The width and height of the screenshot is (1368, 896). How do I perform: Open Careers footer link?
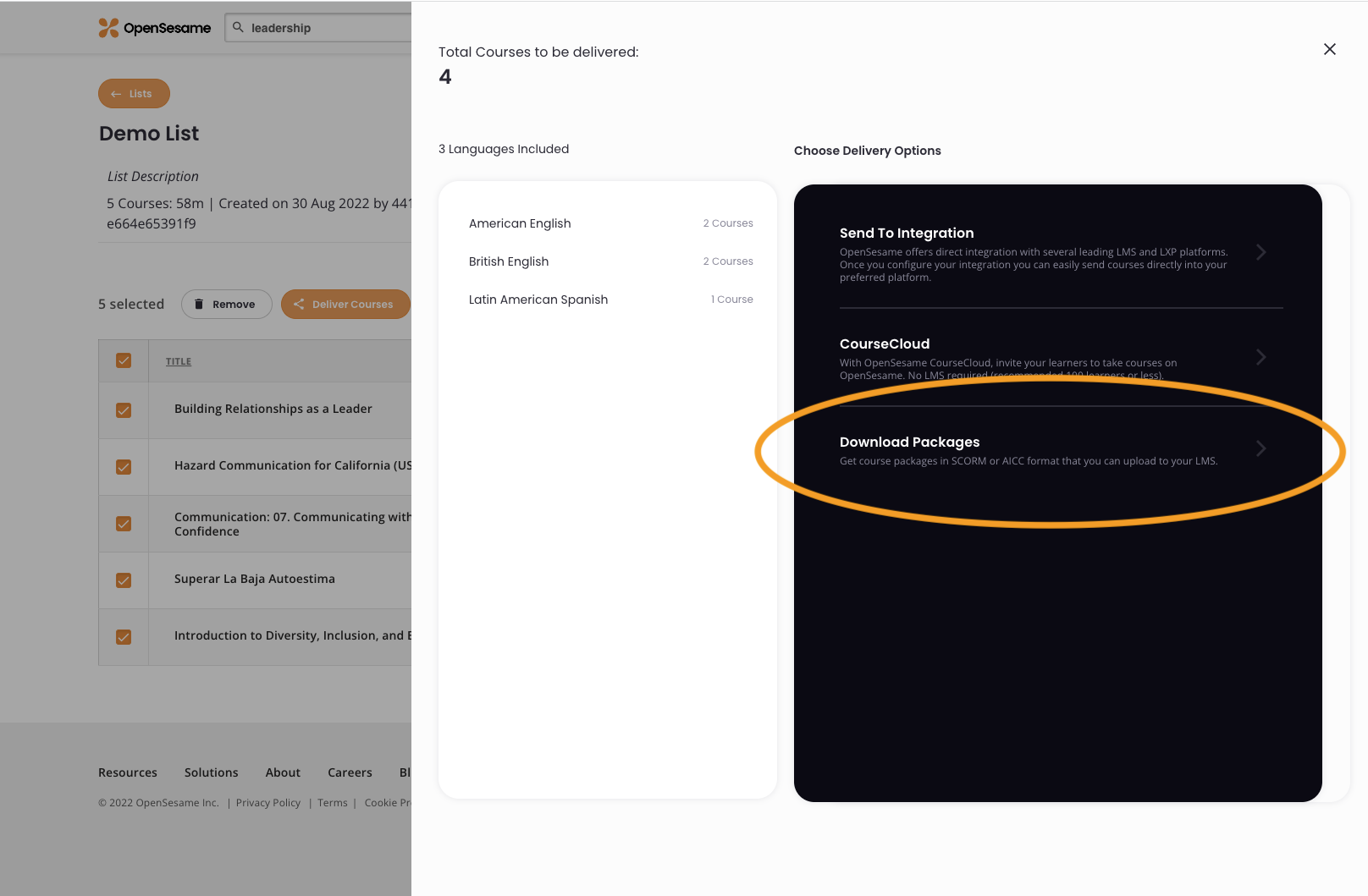pyautogui.click(x=350, y=772)
